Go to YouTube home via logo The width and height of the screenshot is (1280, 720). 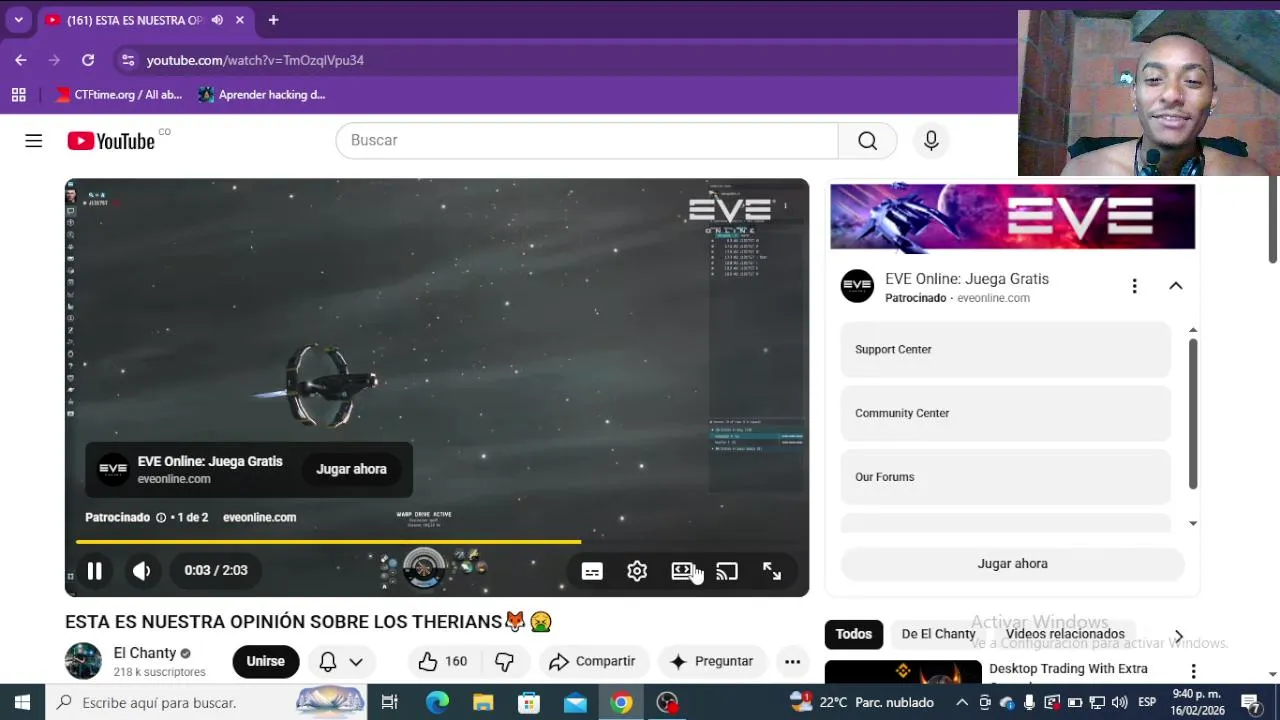111,141
